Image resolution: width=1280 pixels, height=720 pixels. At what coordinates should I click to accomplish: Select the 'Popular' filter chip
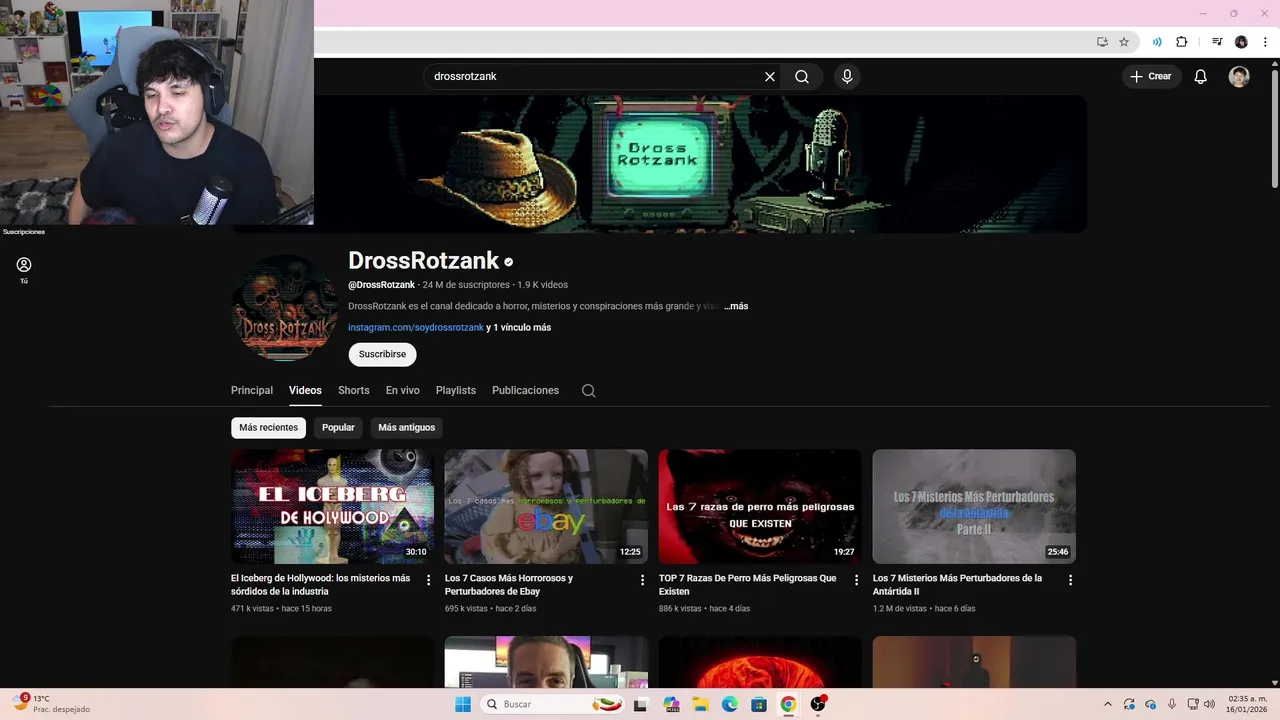point(338,427)
